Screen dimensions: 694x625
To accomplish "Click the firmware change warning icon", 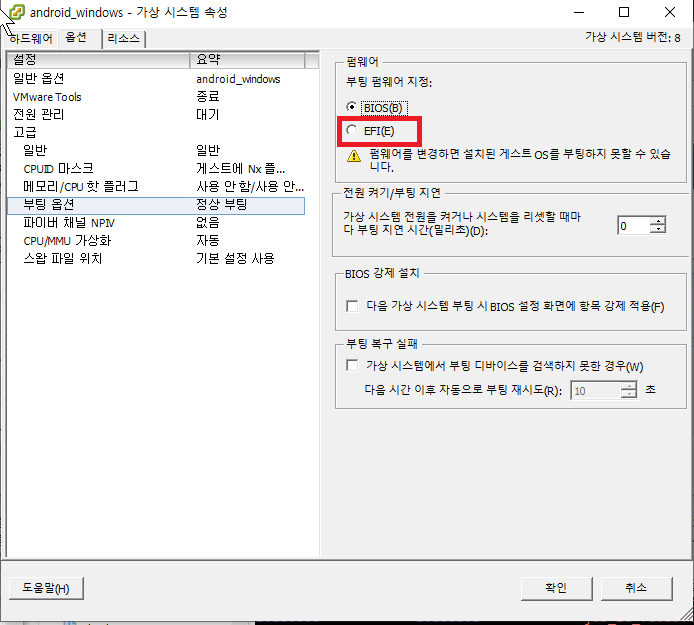I will tap(354, 156).
